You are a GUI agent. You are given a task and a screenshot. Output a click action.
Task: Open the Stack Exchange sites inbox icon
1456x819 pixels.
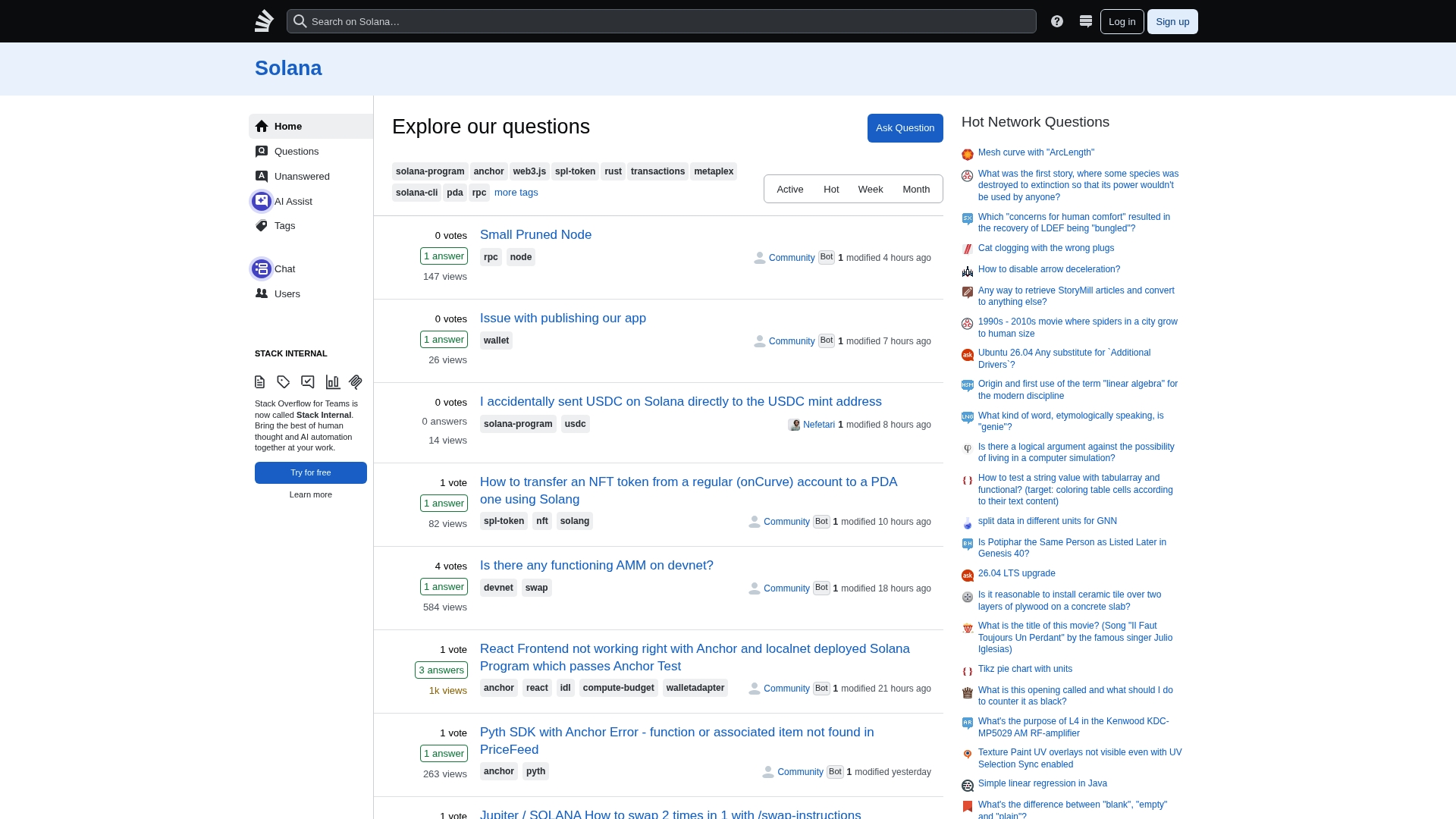(x=1086, y=21)
